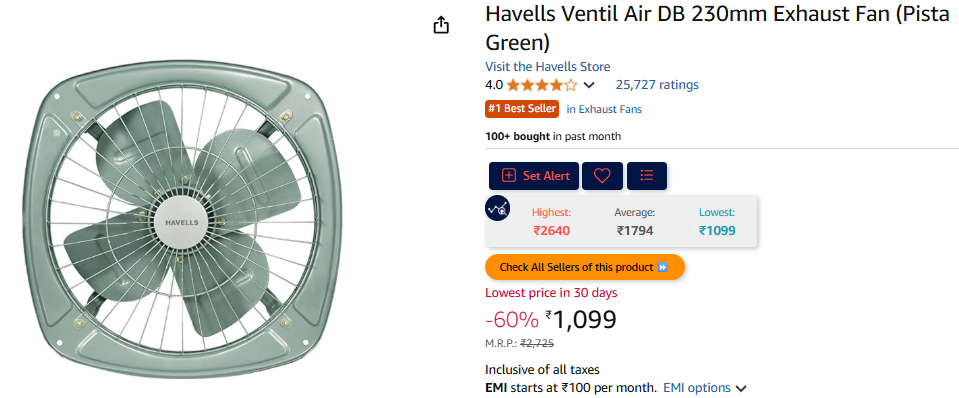Click the Highest price ₹2640 value

(552, 230)
